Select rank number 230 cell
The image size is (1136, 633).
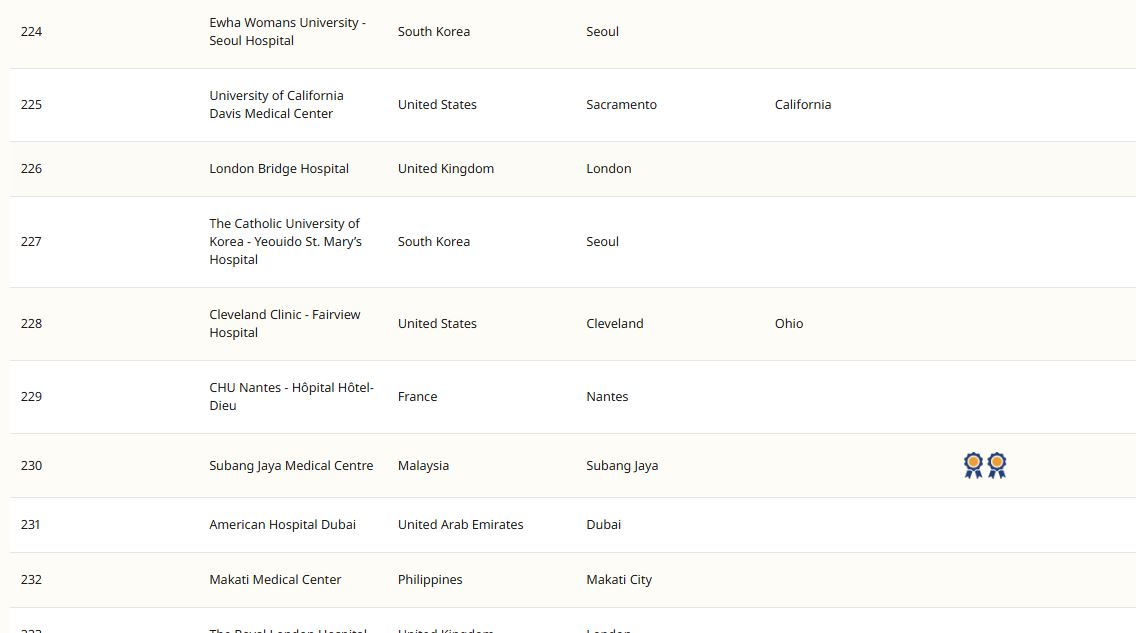click(x=32, y=466)
